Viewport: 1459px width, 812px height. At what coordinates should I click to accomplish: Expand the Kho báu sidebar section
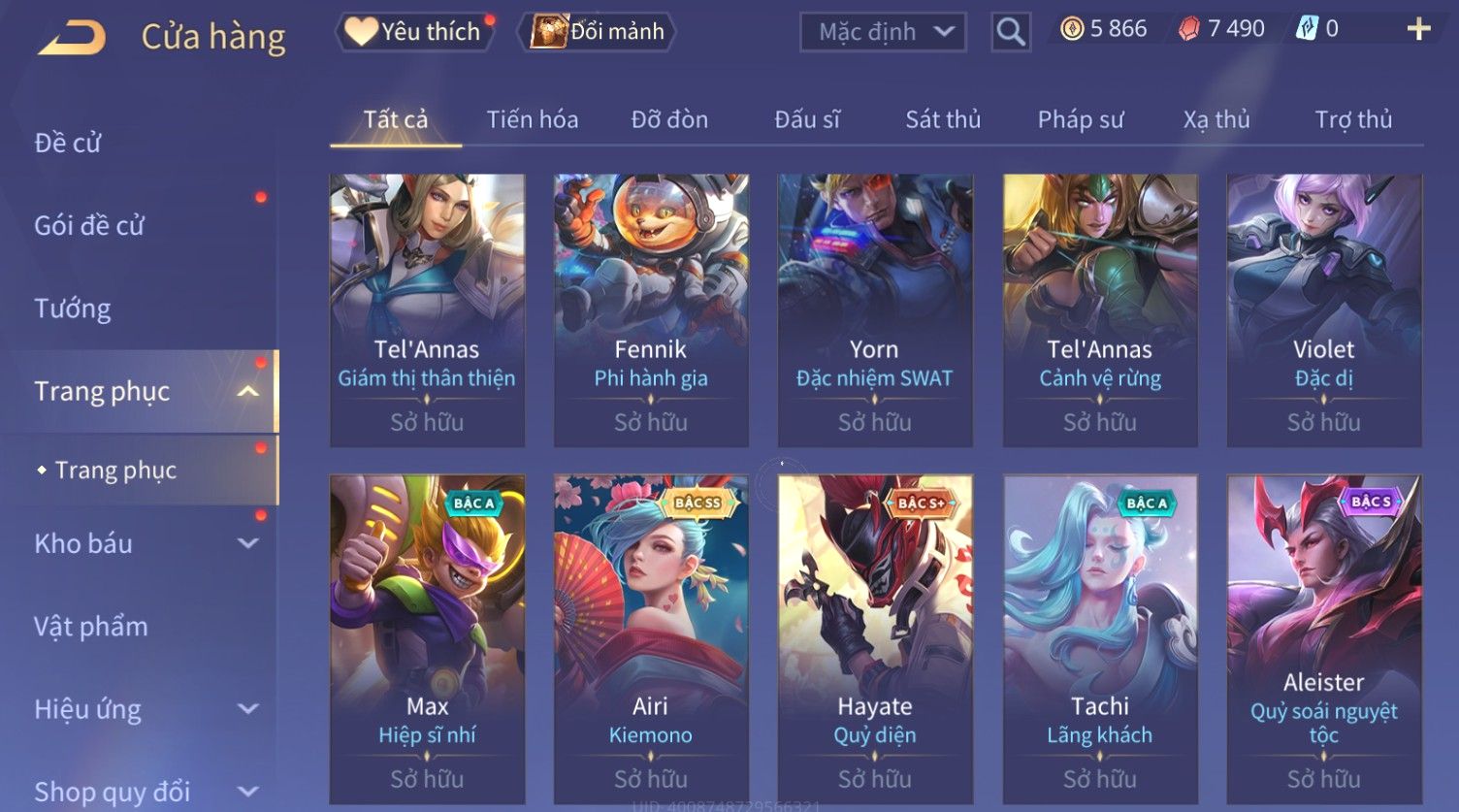click(x=248, y=543)
